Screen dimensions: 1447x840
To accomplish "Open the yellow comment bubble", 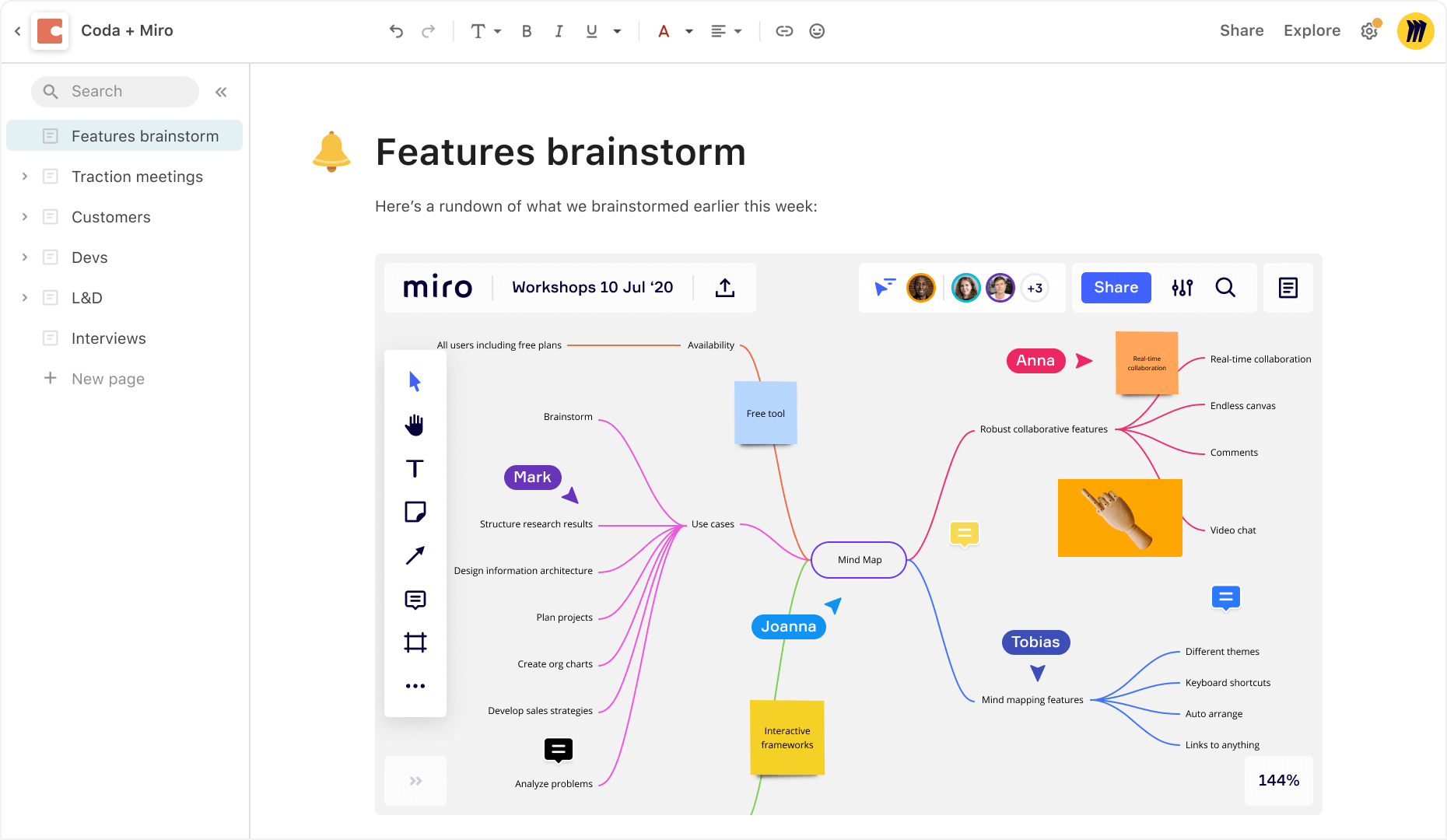I will pyautogui.click(x=965, y=534).
